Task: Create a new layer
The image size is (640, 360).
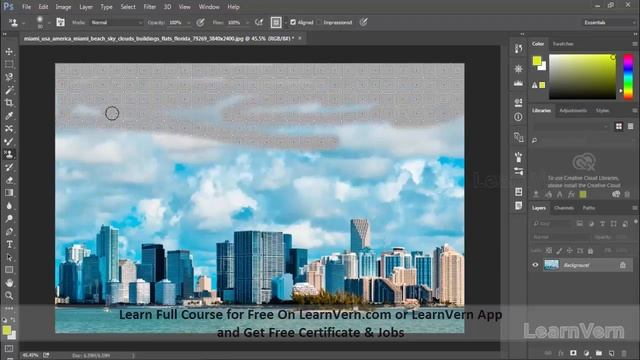Action: tap(611, 353)
